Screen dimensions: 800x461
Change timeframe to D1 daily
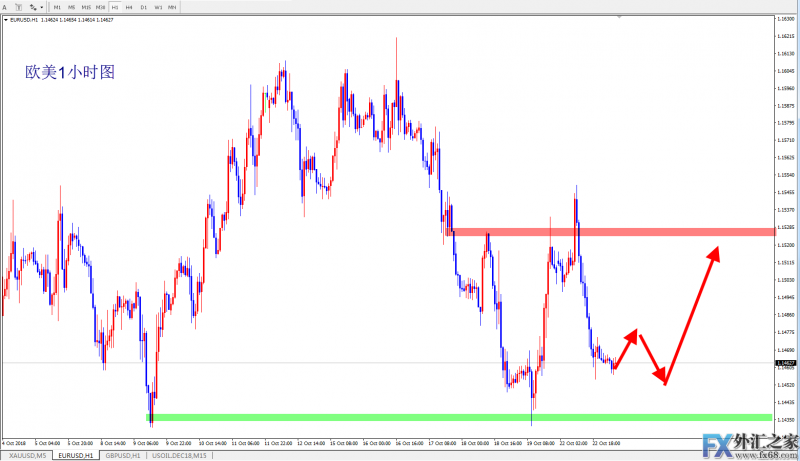click(x=143, y=6)
